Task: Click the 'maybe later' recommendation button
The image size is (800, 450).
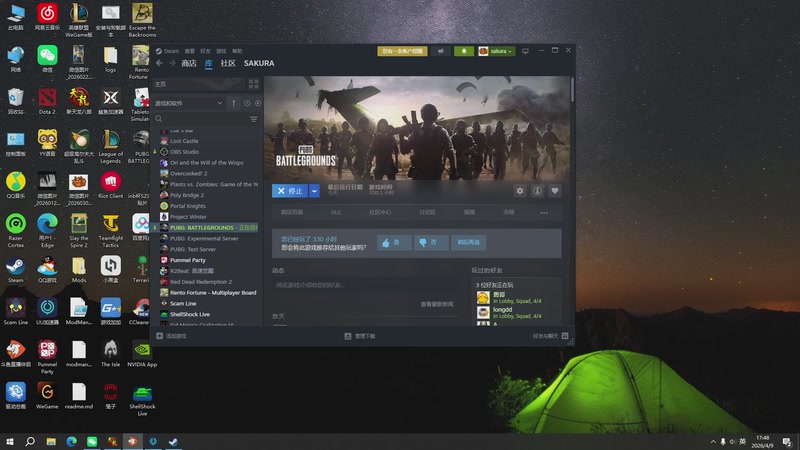Action: [468, 242]
